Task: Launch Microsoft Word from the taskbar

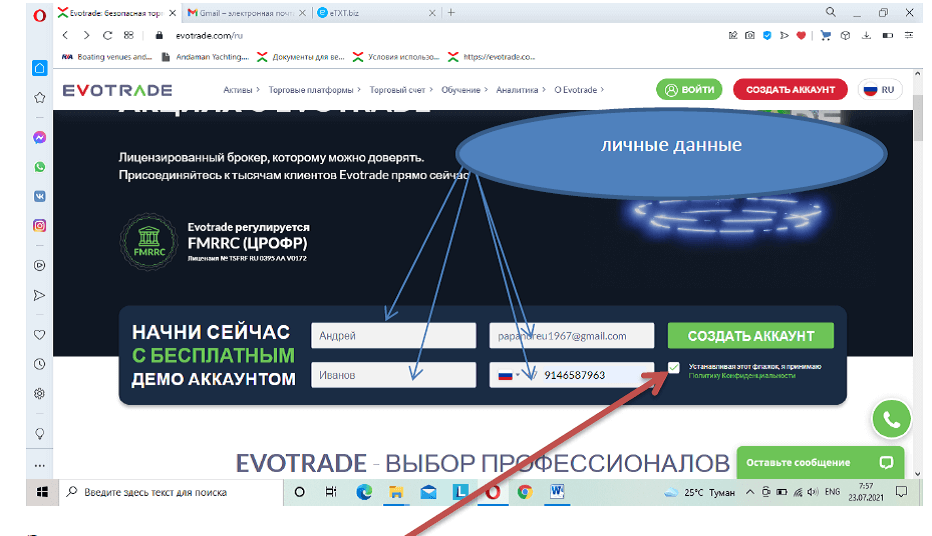Action: coord(557,492)
